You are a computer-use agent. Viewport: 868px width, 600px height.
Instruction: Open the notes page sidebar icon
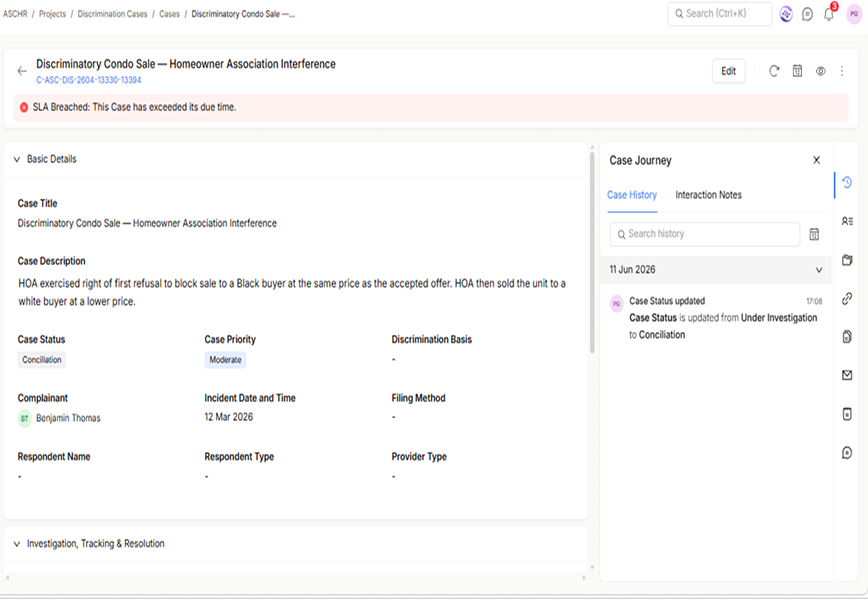pyautogui.click(x=847, y=414)
